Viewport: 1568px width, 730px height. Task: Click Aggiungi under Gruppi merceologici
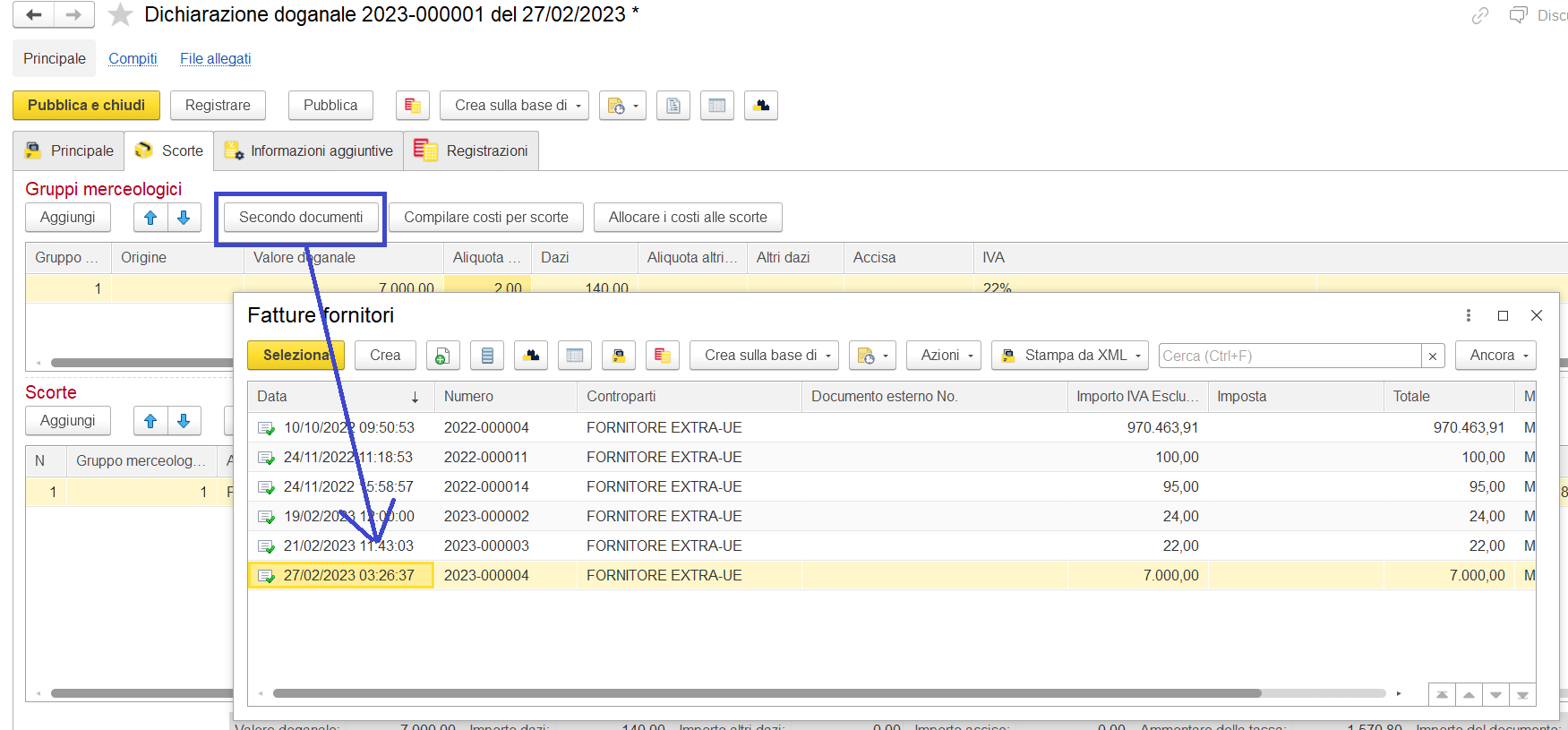click(68, 217)
